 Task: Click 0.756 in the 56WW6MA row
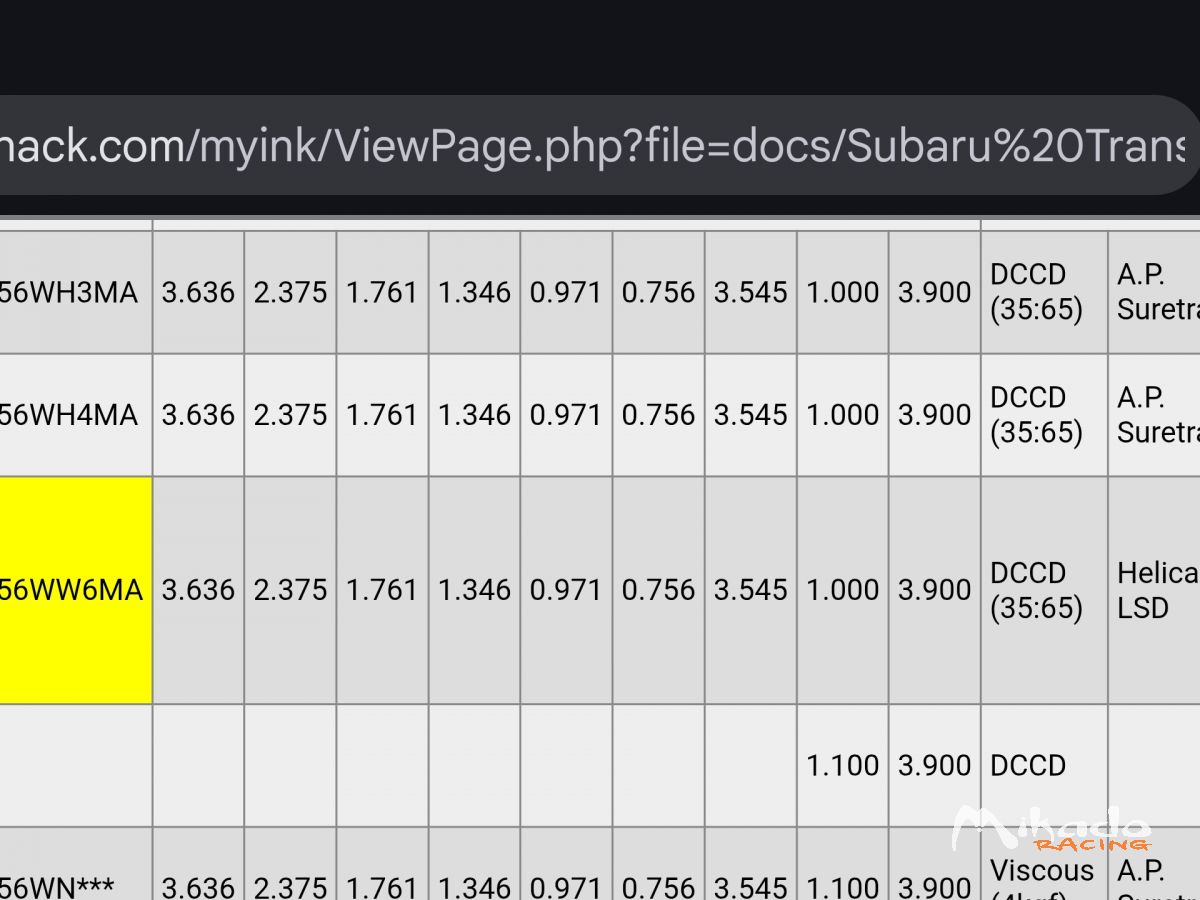click(658, 590)
